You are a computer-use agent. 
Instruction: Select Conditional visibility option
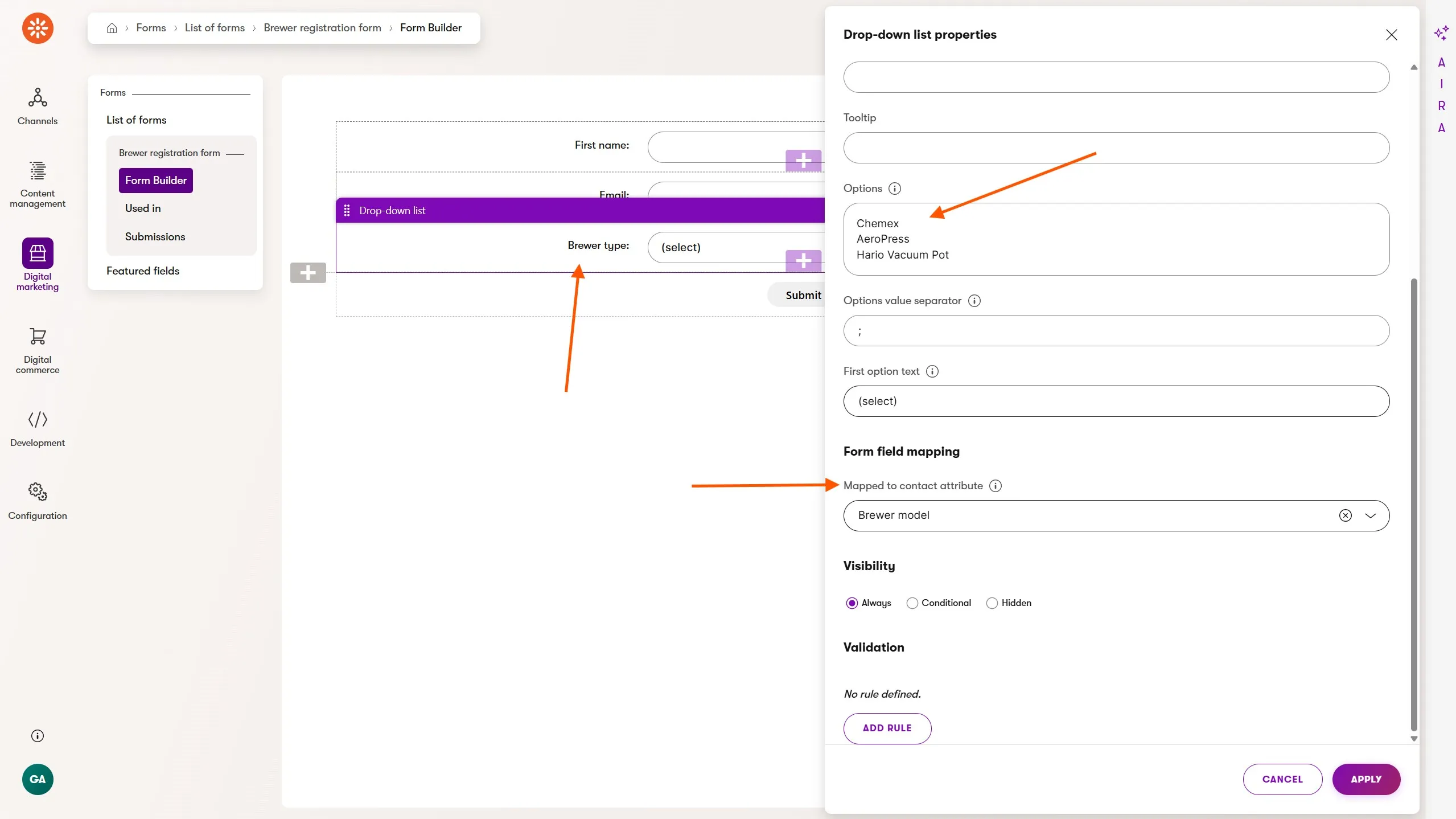click(912, 603)
